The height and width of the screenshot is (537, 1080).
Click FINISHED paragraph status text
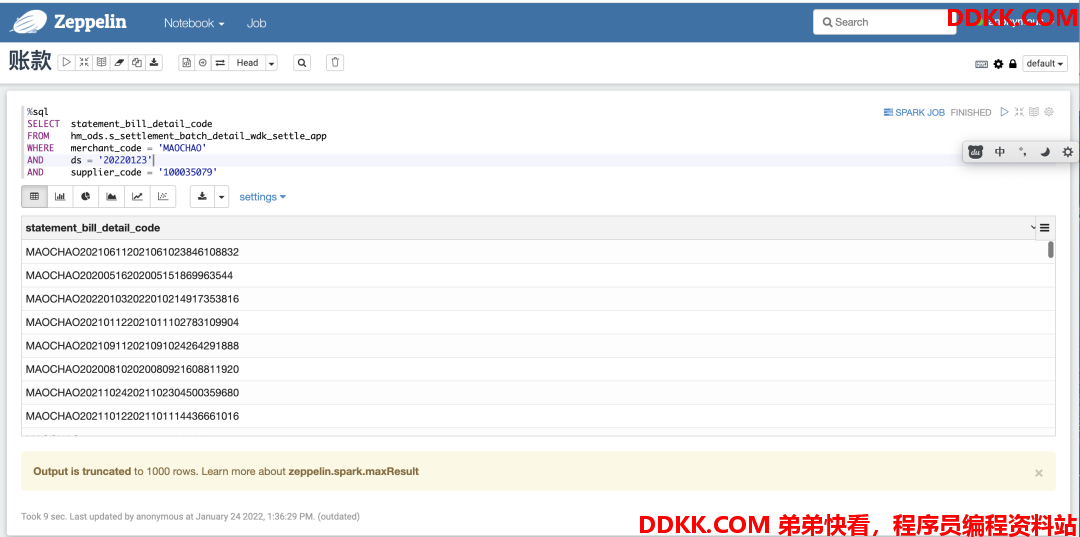[970, 112]
